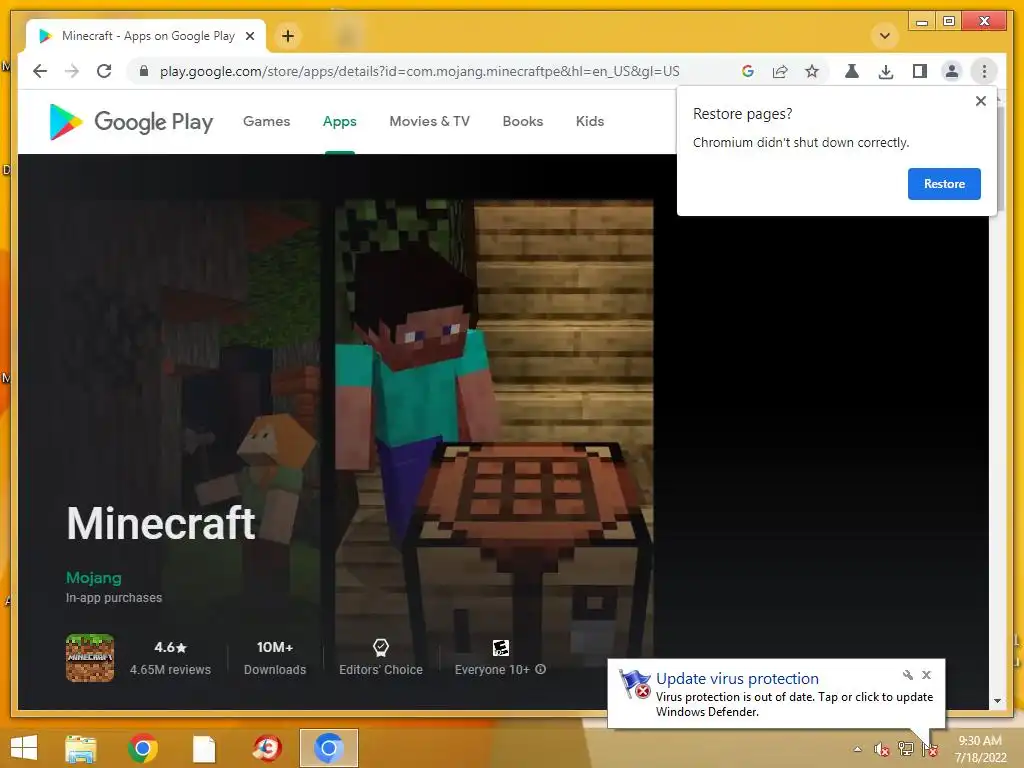Screen dimensions: 1024x768
Task: Click the Editors' Choice badge icon
Action: [381, 647]
